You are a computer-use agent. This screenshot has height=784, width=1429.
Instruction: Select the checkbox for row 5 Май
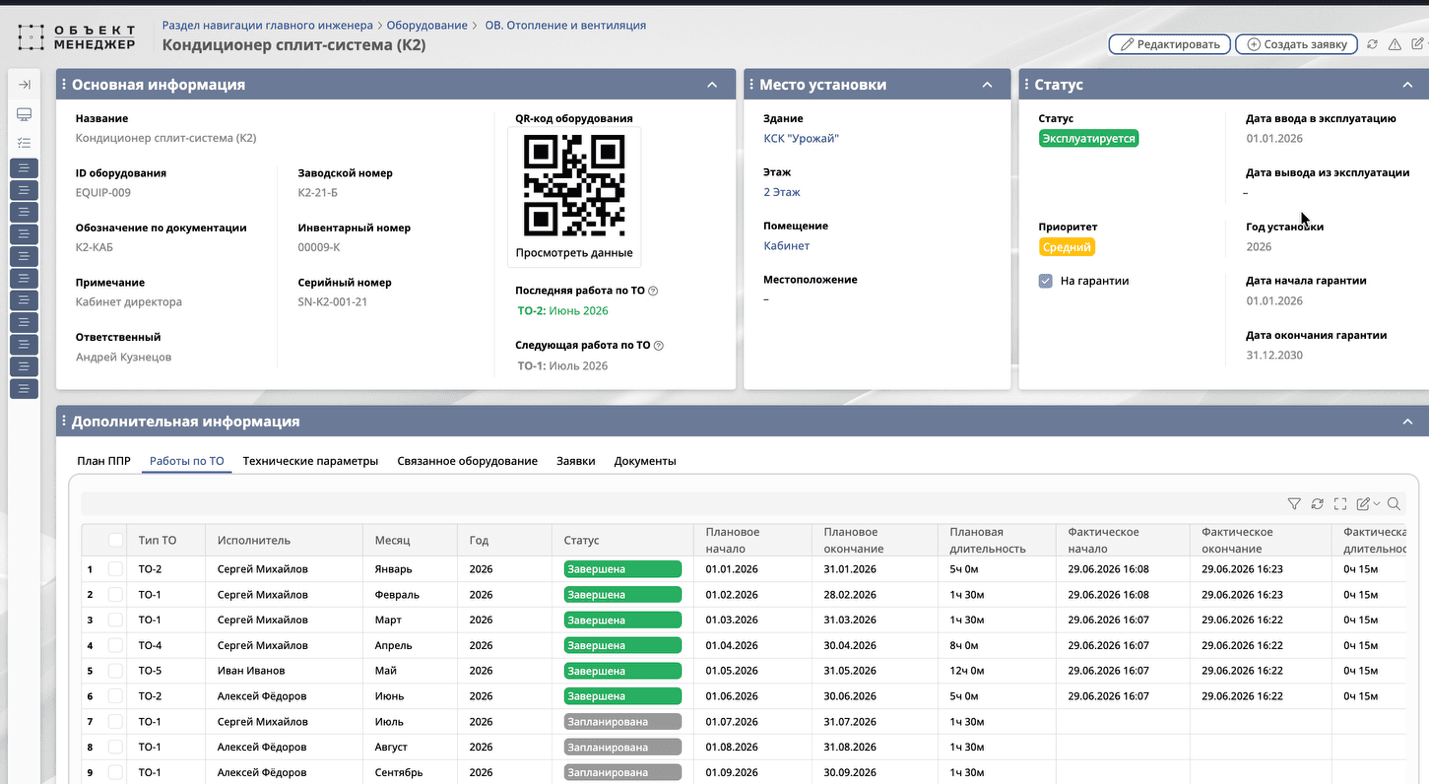[116, 671]
